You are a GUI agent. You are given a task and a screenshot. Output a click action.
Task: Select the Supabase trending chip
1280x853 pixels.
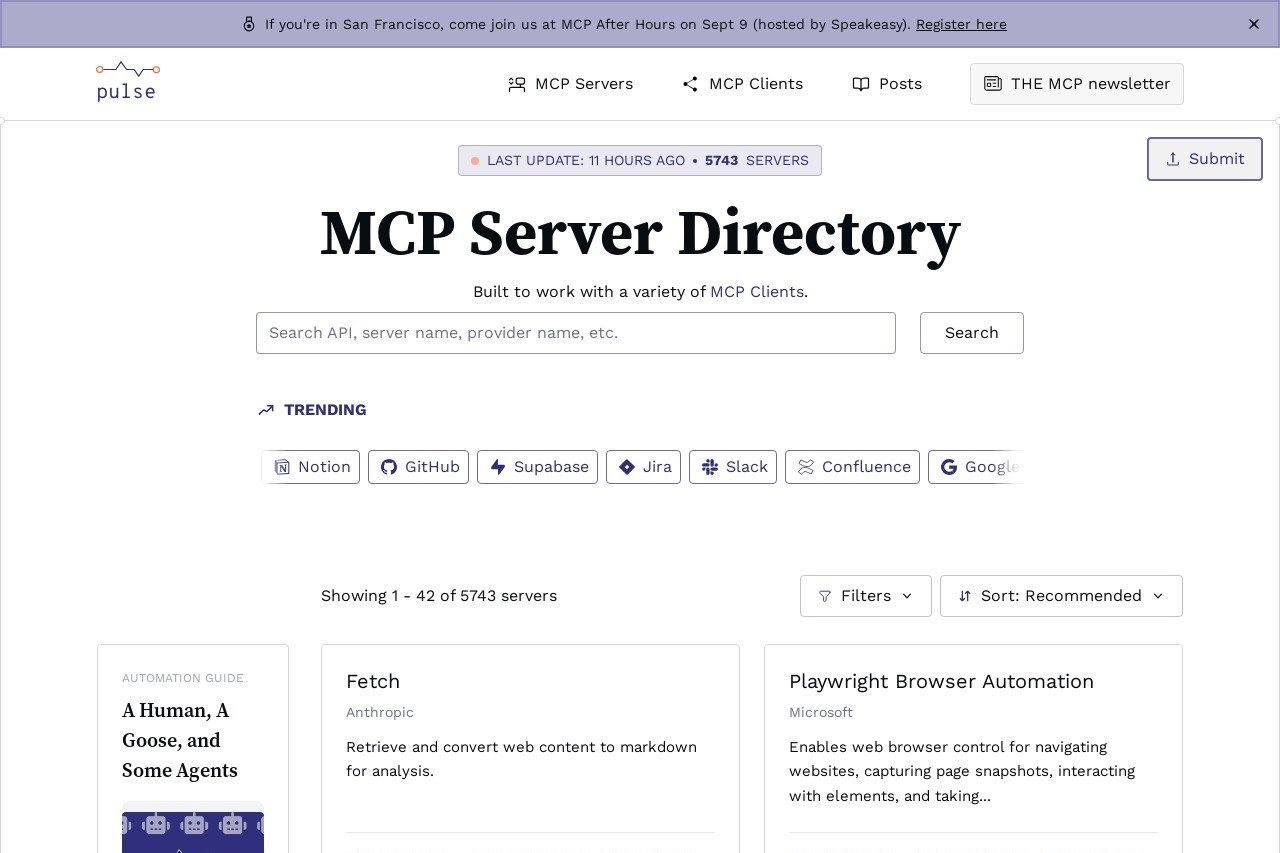(x=537, y=467)
